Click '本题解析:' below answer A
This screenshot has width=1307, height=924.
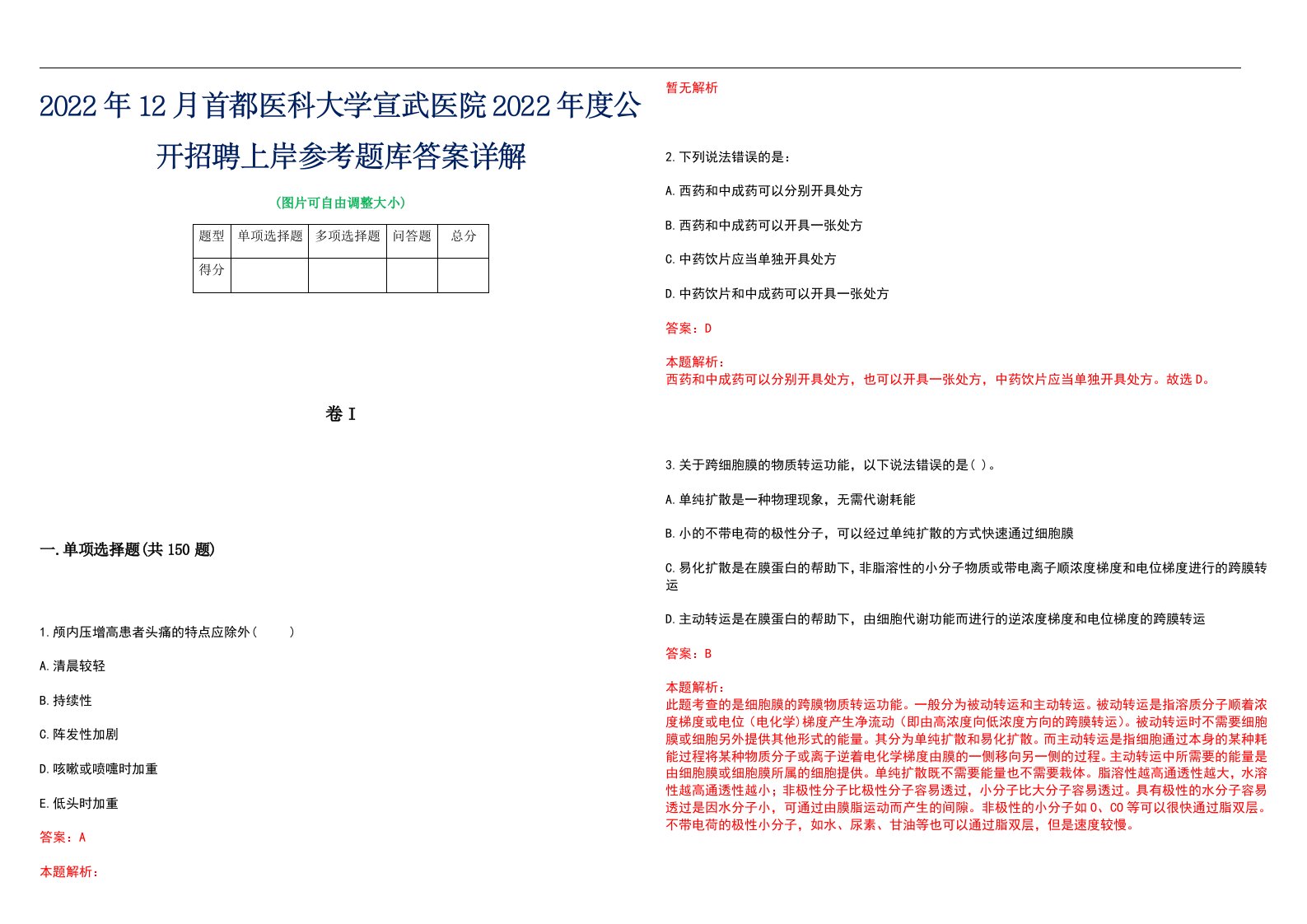click(x=69, y=872)
